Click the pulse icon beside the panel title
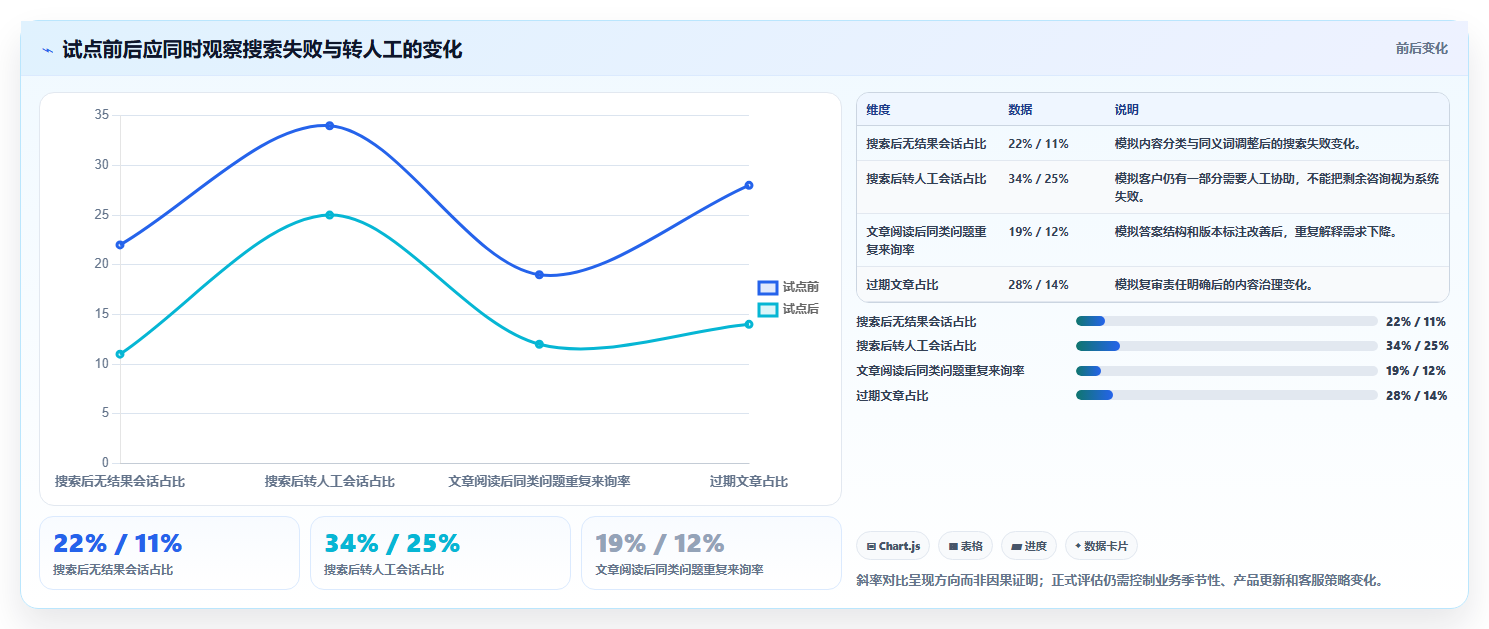The height and width of the screenshot is (629, 1489). click(x=48, y=50)
